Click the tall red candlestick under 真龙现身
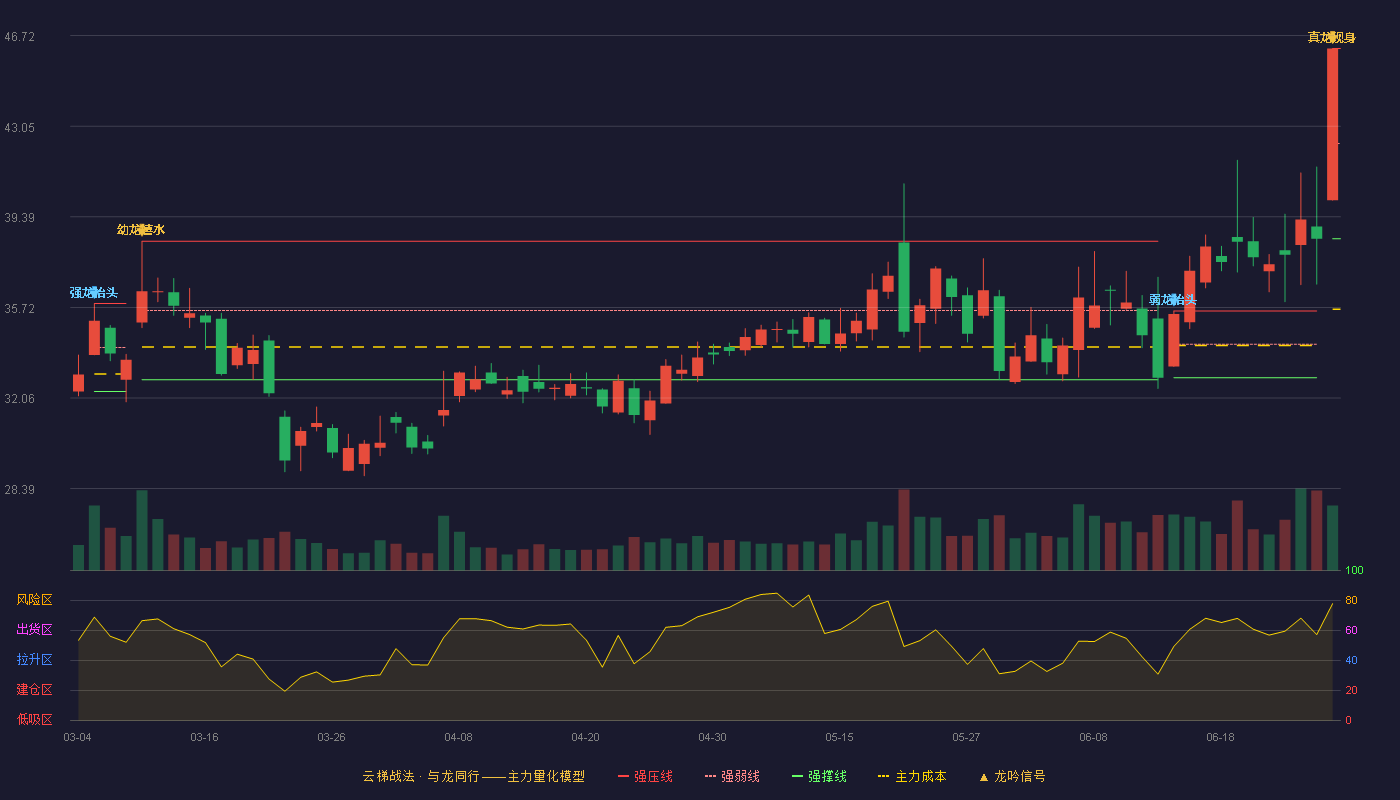Image resolution: width=1400 pixels, height=800 pixels. tap(1332, 124)
